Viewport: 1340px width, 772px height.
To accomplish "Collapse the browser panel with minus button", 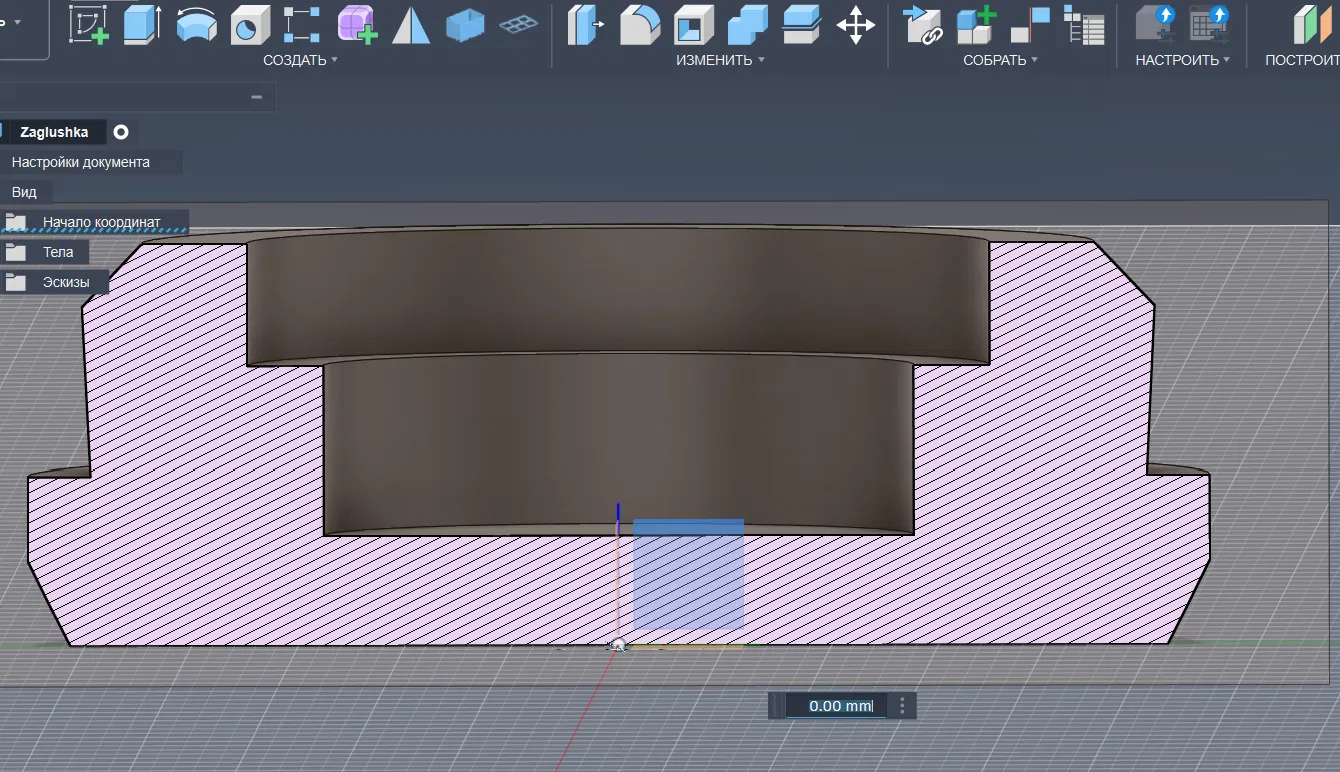I will coord(257,97).
